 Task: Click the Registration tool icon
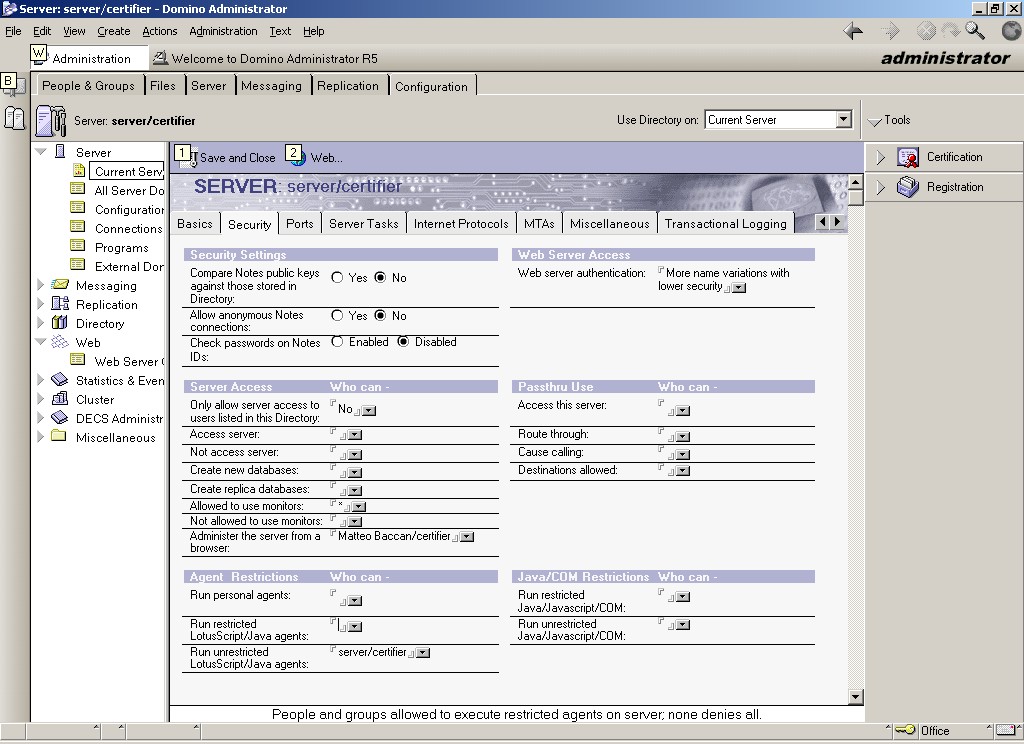(908, 187)
